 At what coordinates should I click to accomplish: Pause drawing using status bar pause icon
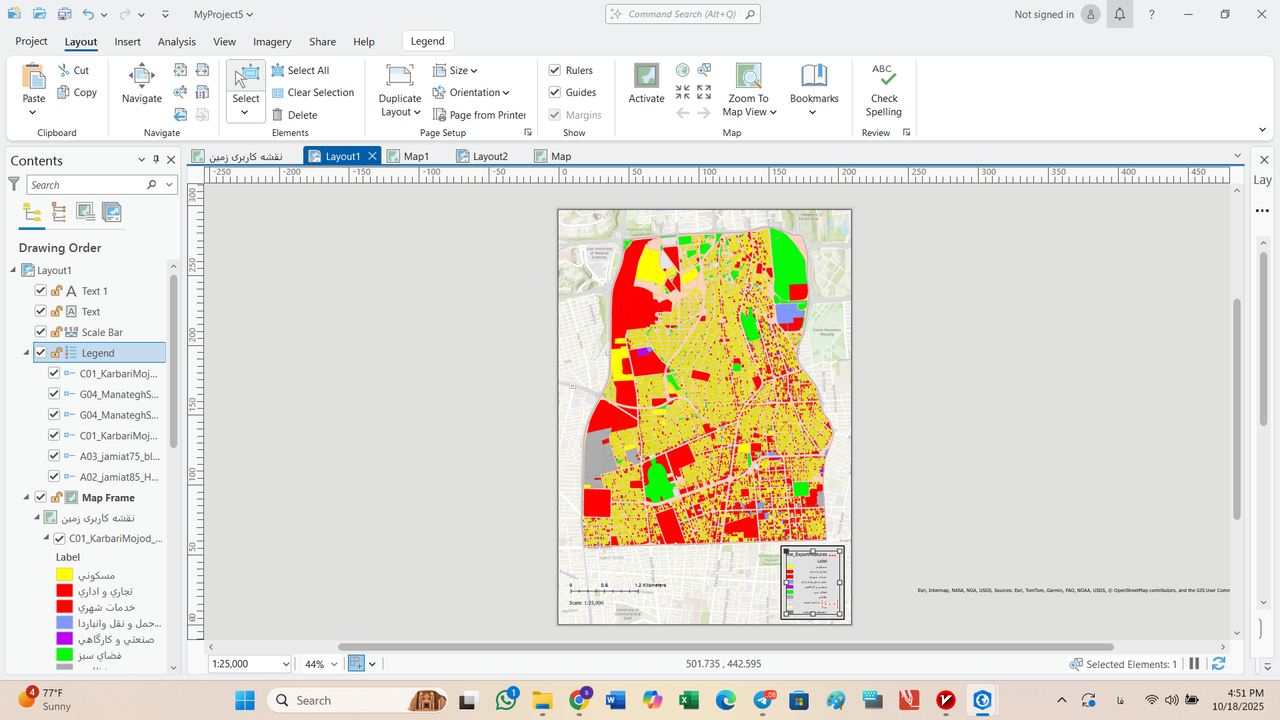pyautogui.click(x=1194, y=664)
